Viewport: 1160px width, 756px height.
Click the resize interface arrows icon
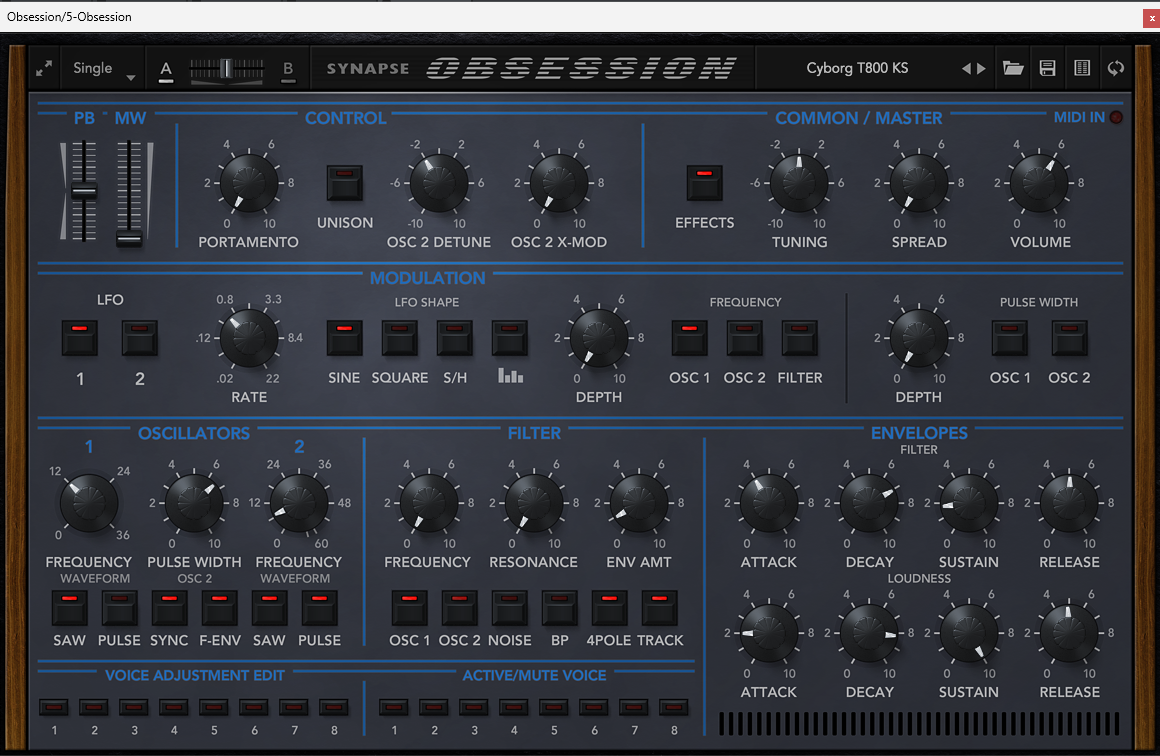[44, 68]
